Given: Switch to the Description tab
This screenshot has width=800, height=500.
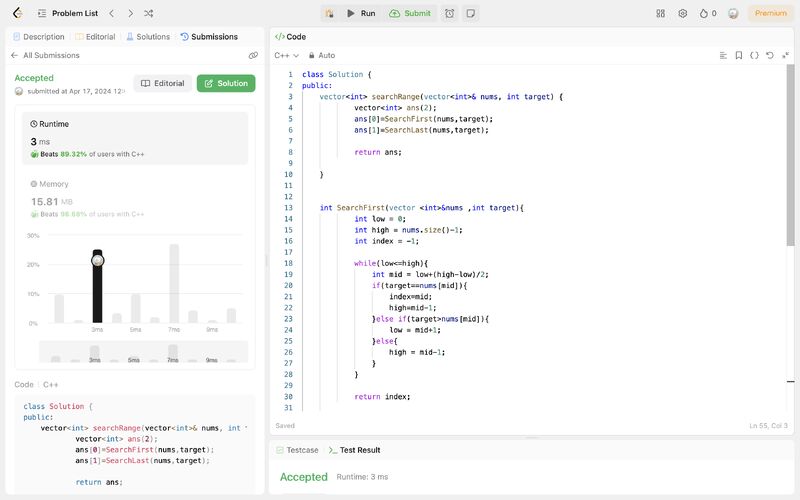Looking at the screenshot, I should (x=39, y=37).
